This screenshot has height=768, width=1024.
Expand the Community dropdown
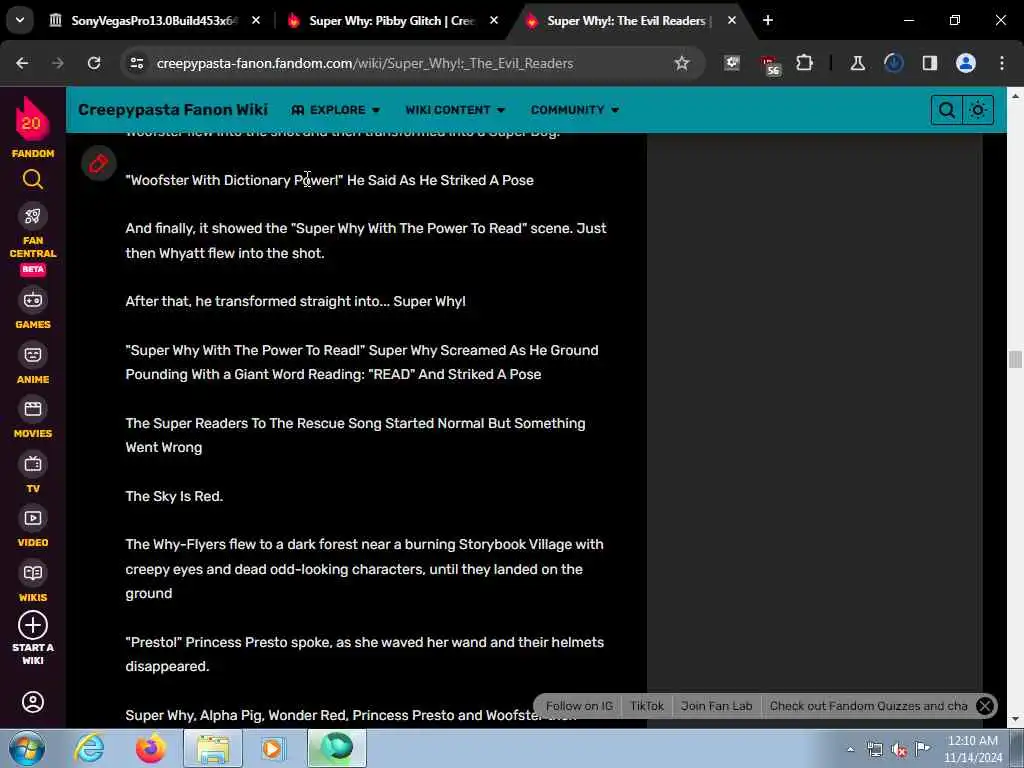[x=575, y=110]
